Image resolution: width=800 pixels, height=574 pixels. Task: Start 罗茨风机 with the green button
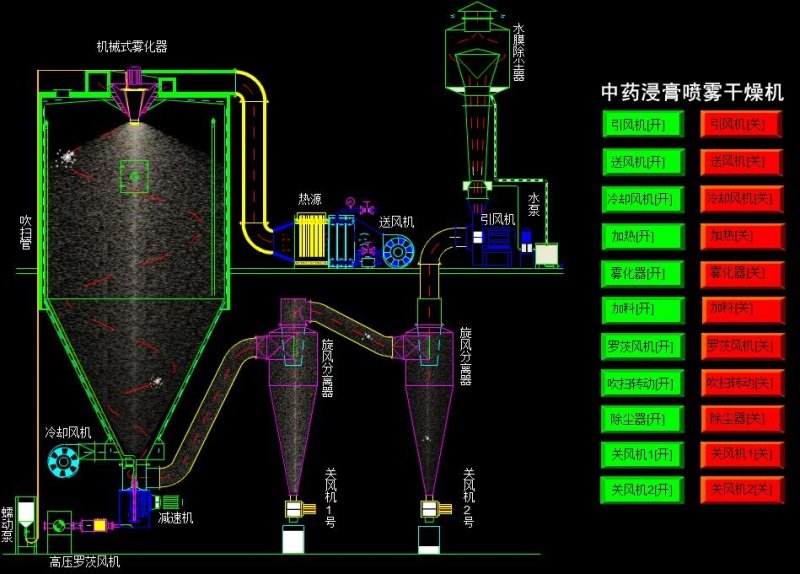643,346
